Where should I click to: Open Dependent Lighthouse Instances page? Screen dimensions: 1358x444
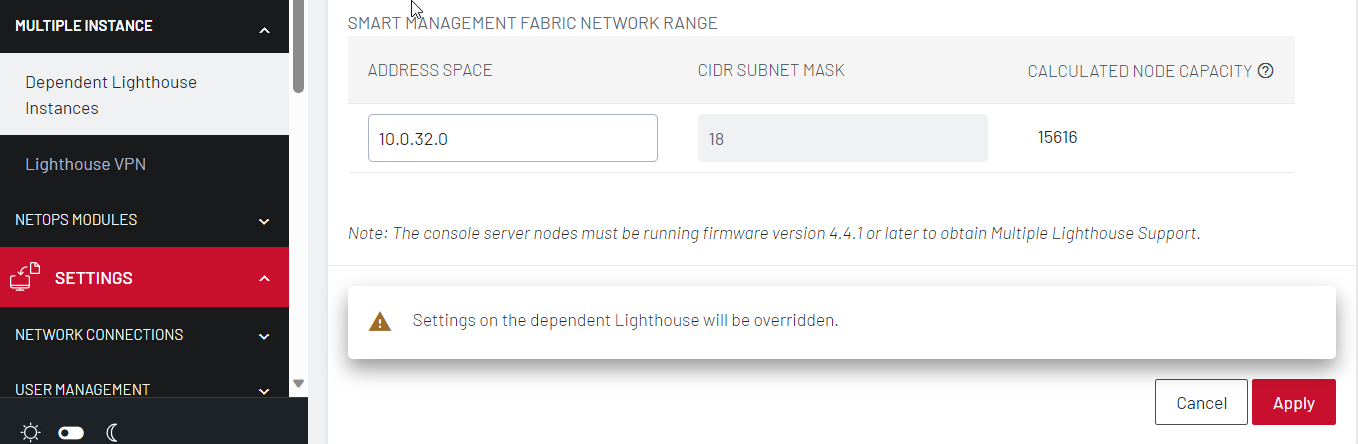point(144,95)
